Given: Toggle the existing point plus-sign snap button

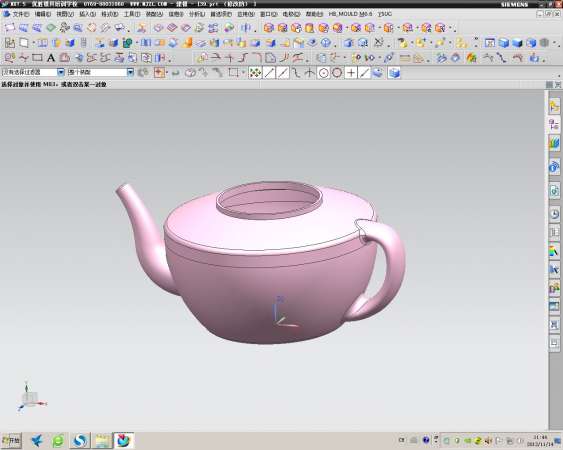Looking at the screenshot, I should (351, 73).
